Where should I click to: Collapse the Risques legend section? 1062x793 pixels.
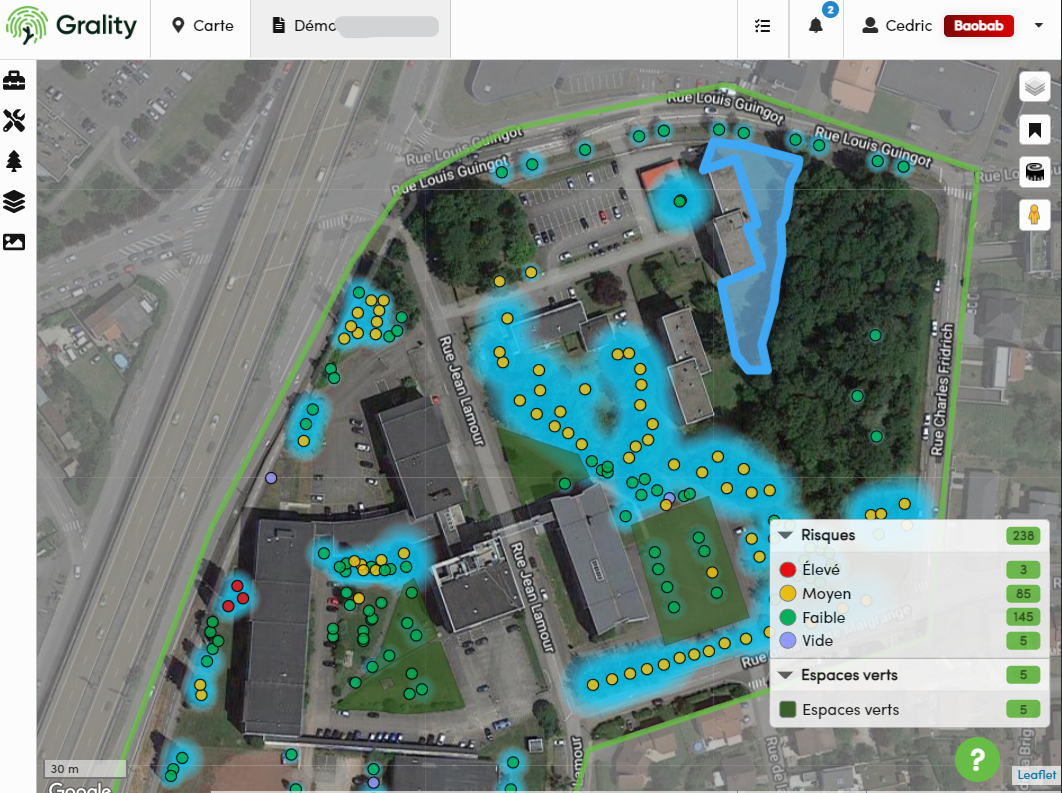(786, 535)
